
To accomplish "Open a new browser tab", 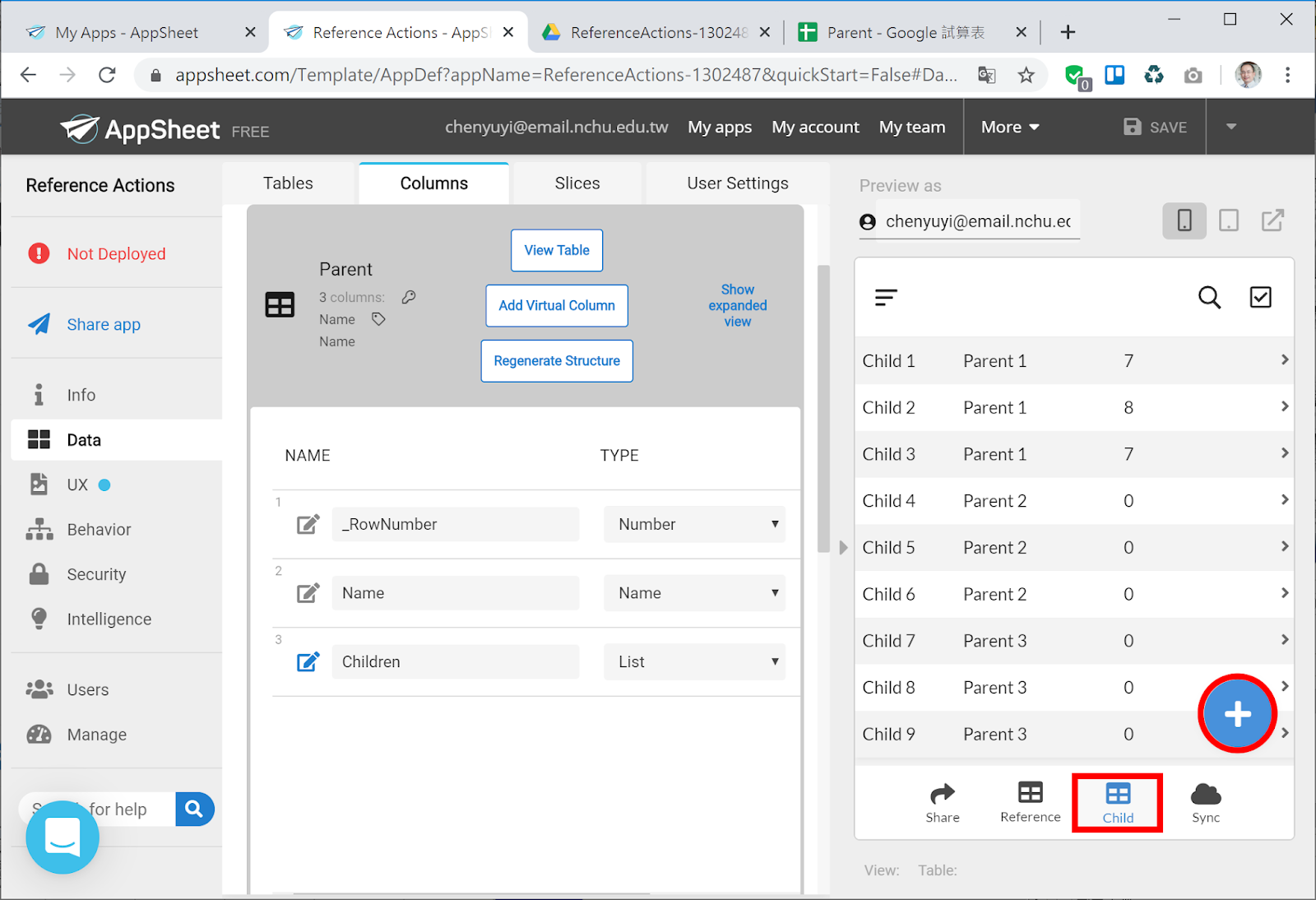I will tap(1068, 32).
